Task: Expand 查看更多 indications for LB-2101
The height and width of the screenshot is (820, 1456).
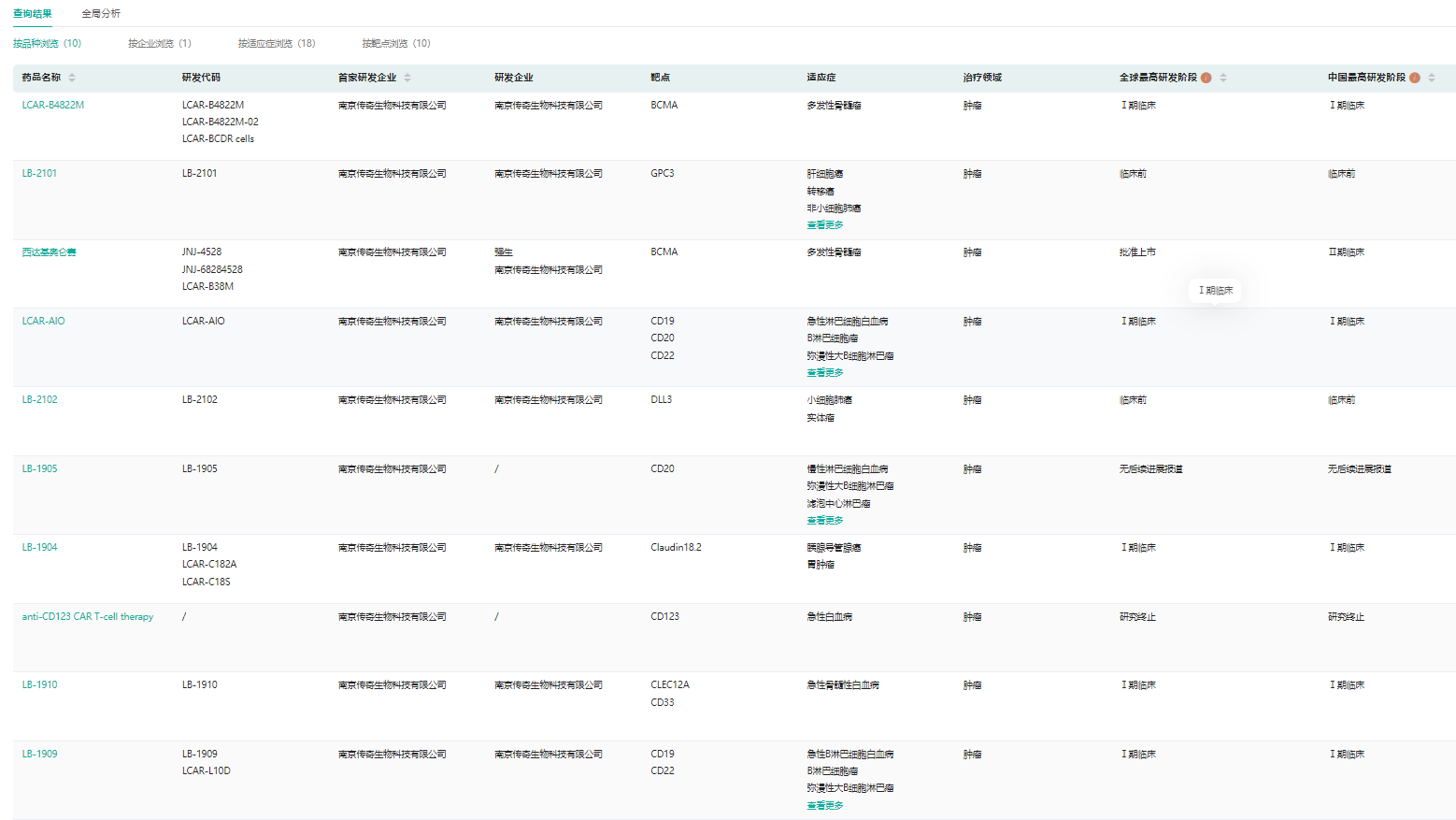Action: click(824, 225)
